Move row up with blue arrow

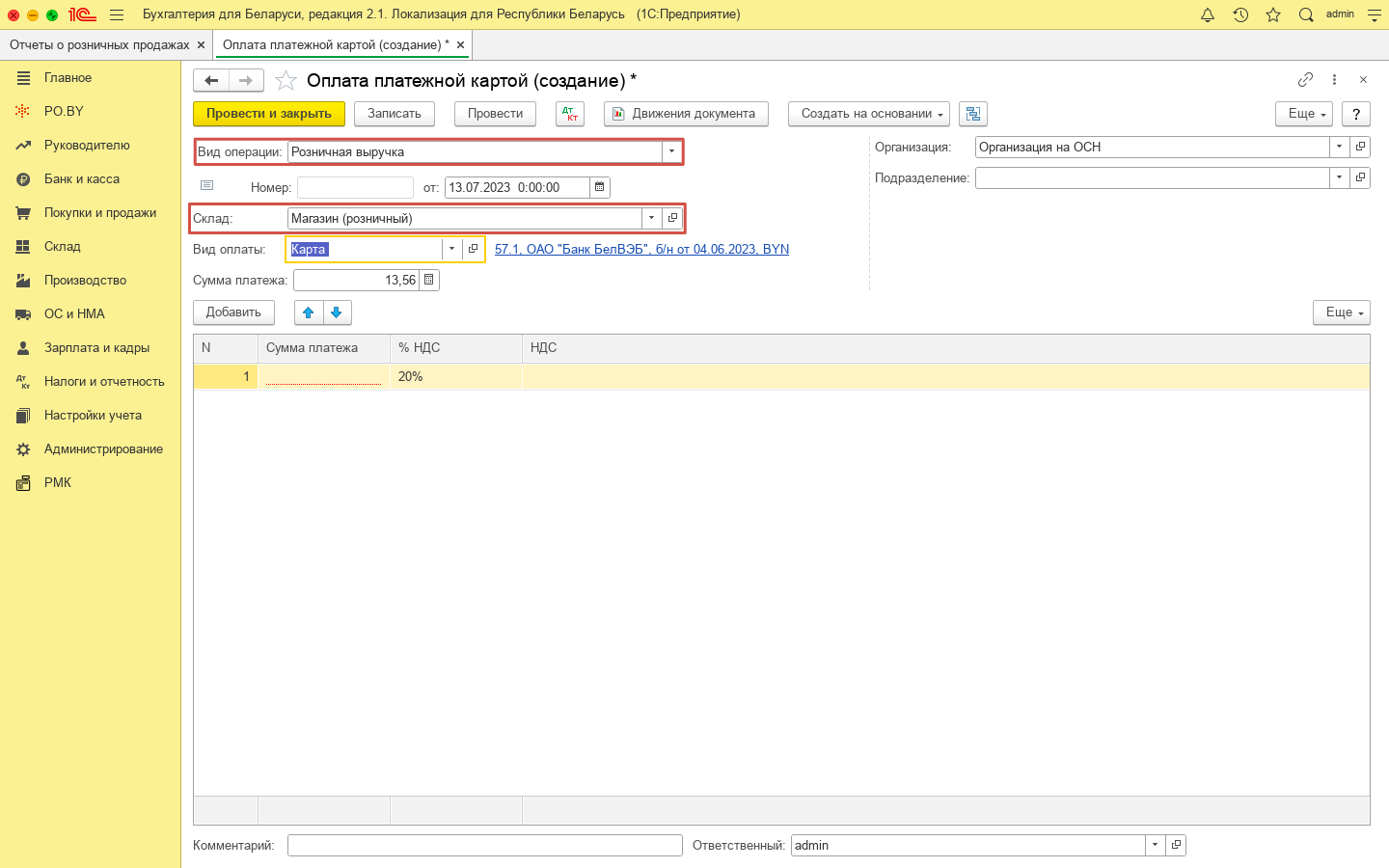(309, 312)
